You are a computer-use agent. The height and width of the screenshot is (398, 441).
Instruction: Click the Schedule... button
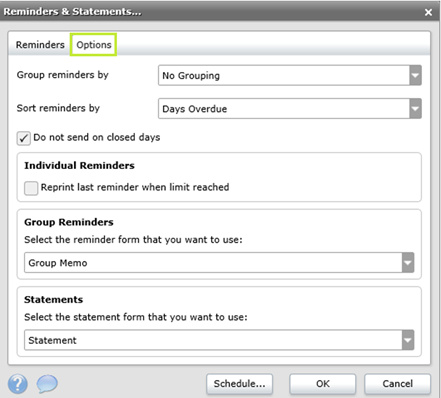[239, 384]
